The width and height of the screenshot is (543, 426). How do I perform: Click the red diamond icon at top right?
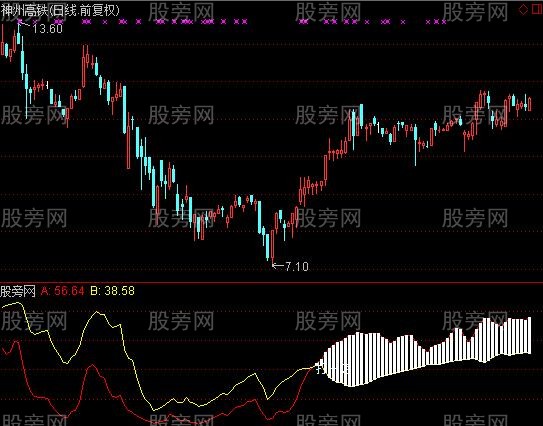523,9
